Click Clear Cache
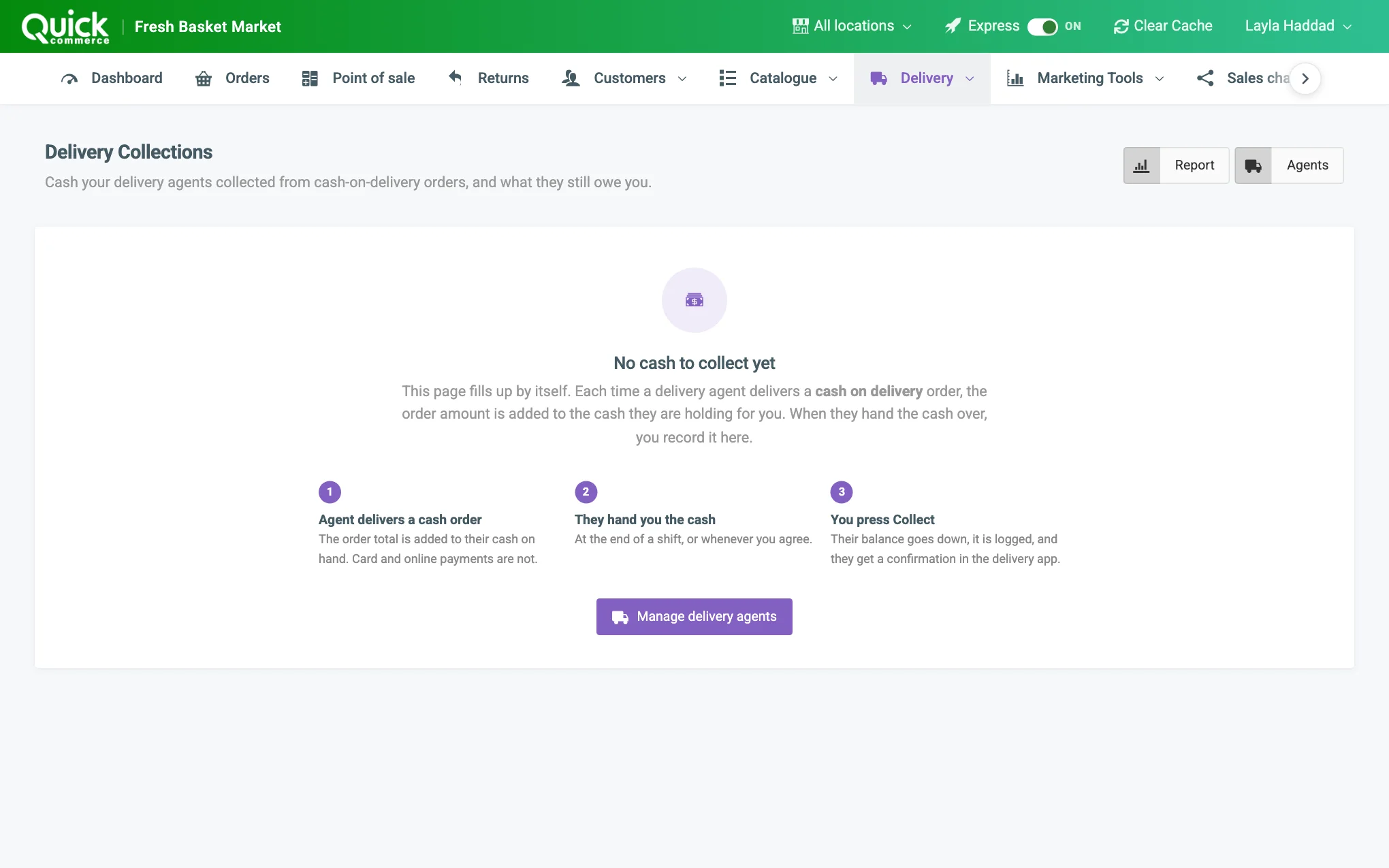 pos(1164,27)
